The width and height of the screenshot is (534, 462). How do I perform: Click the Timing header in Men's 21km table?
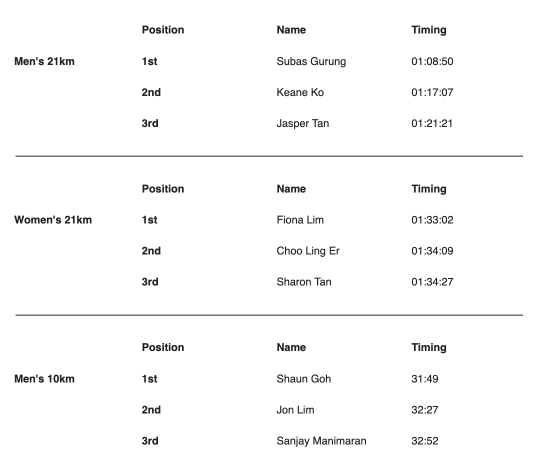[x=429, y=30]
